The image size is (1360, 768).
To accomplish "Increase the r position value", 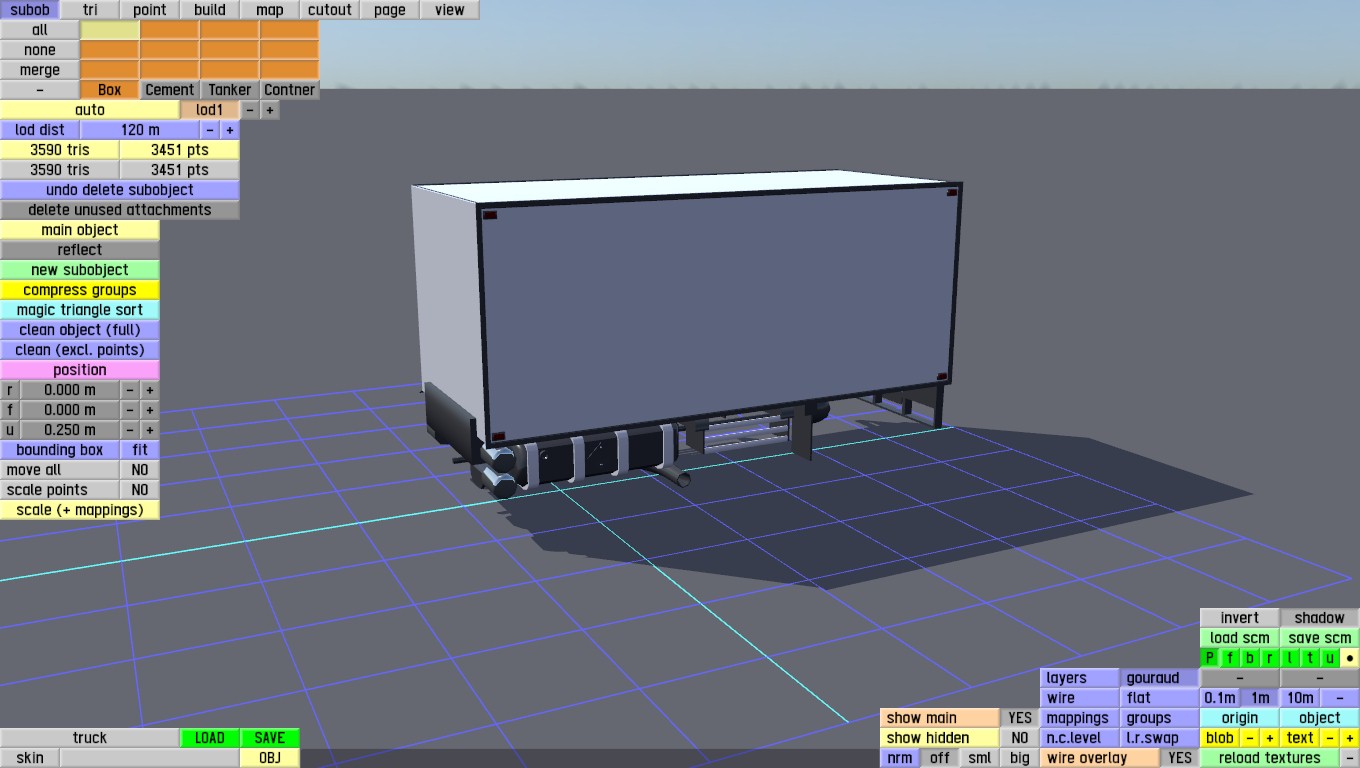I will pos(150,390).
